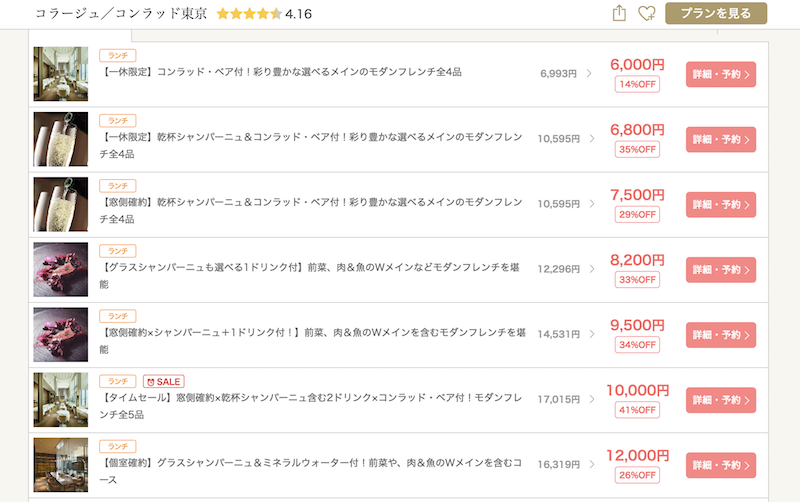Image resolution: width=800 pixels, height=502 pixels.
Task: Open 【窓側確約×シャンパーニュ+1ドリンク付！】 plan title
Action: click(312, 341)
